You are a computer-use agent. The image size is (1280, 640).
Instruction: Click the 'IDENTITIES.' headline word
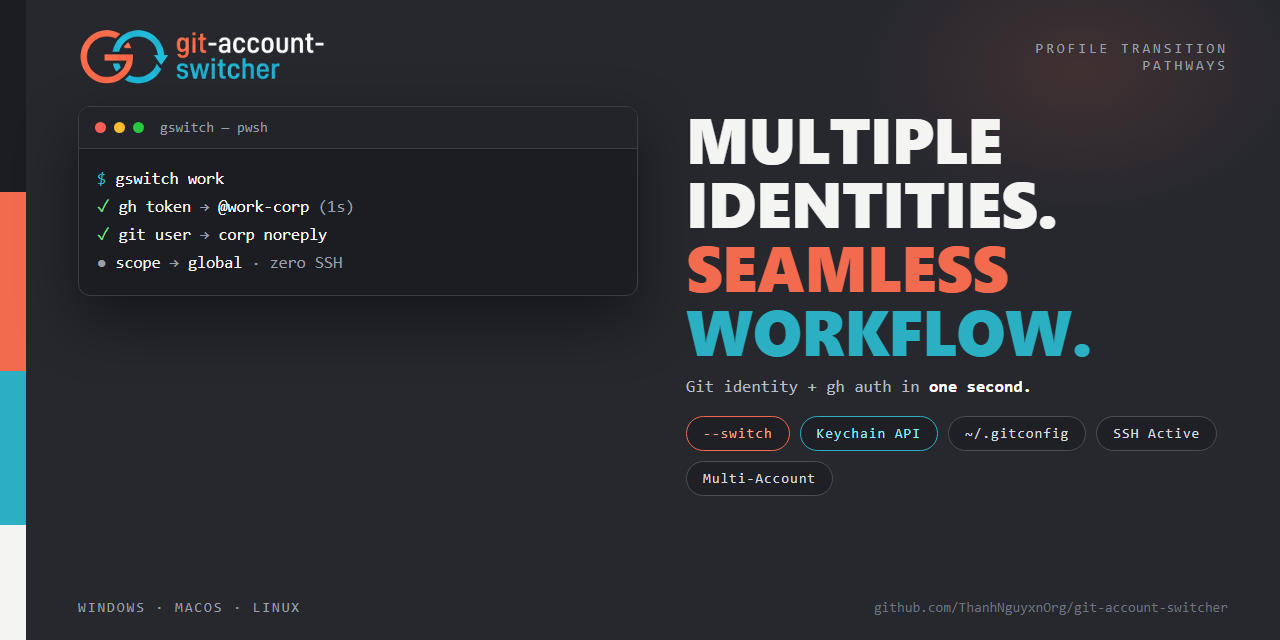coord(872,205)
